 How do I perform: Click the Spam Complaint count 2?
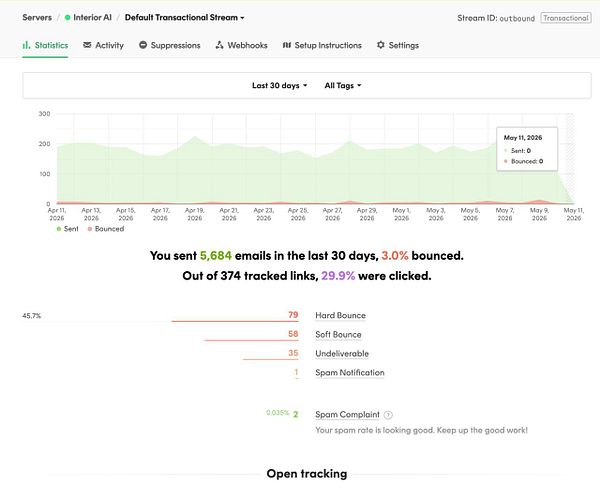[295, 414]
